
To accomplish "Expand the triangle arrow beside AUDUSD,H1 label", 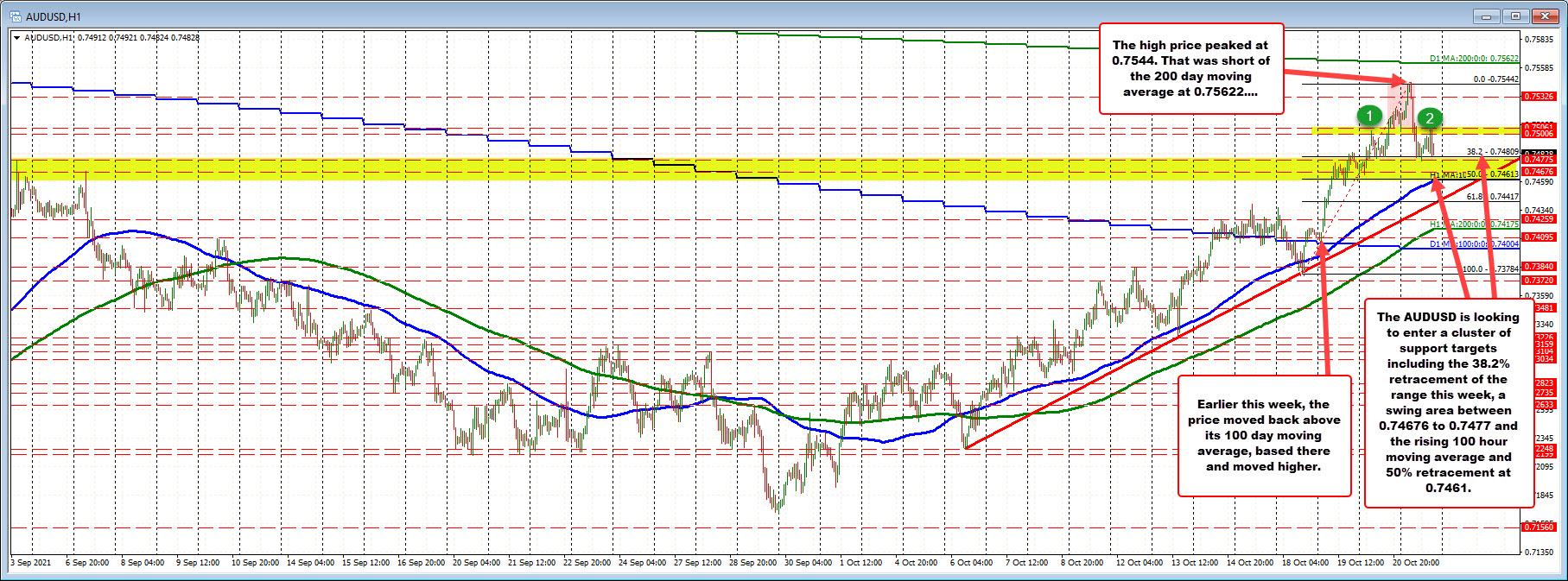I will (x=17, y=38).
